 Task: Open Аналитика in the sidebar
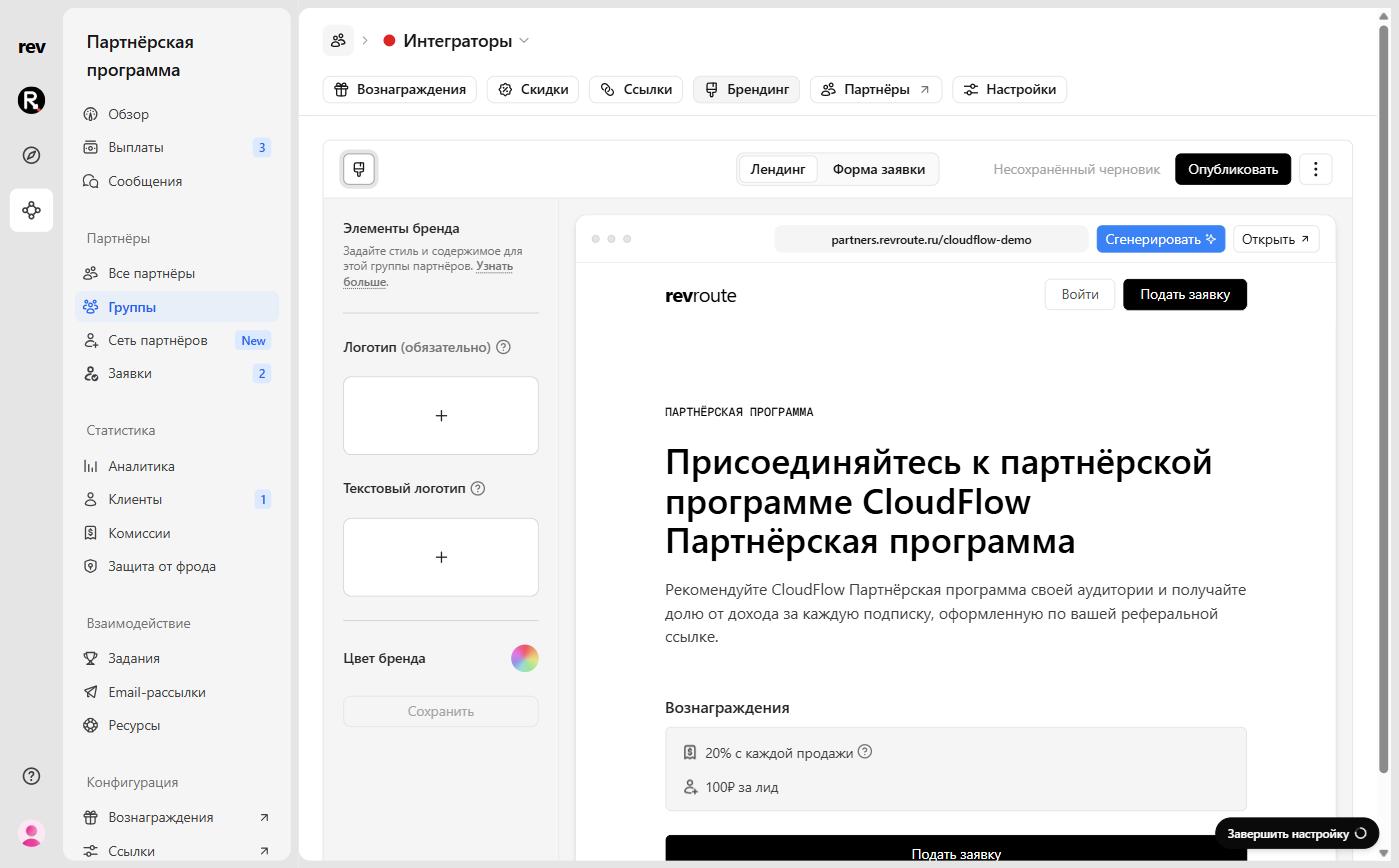click(177, 466)
